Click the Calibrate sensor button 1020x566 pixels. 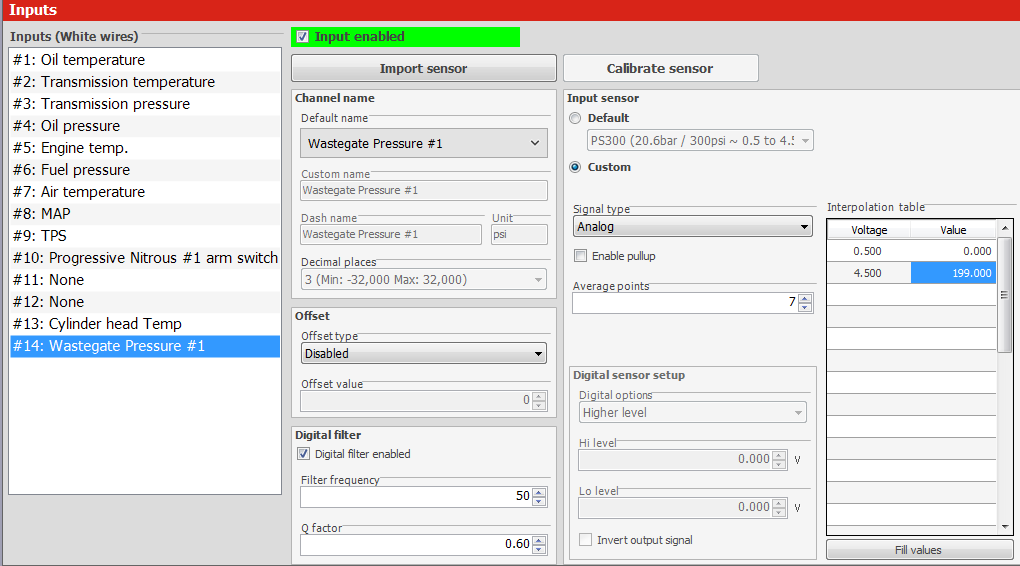pos(660,69)
